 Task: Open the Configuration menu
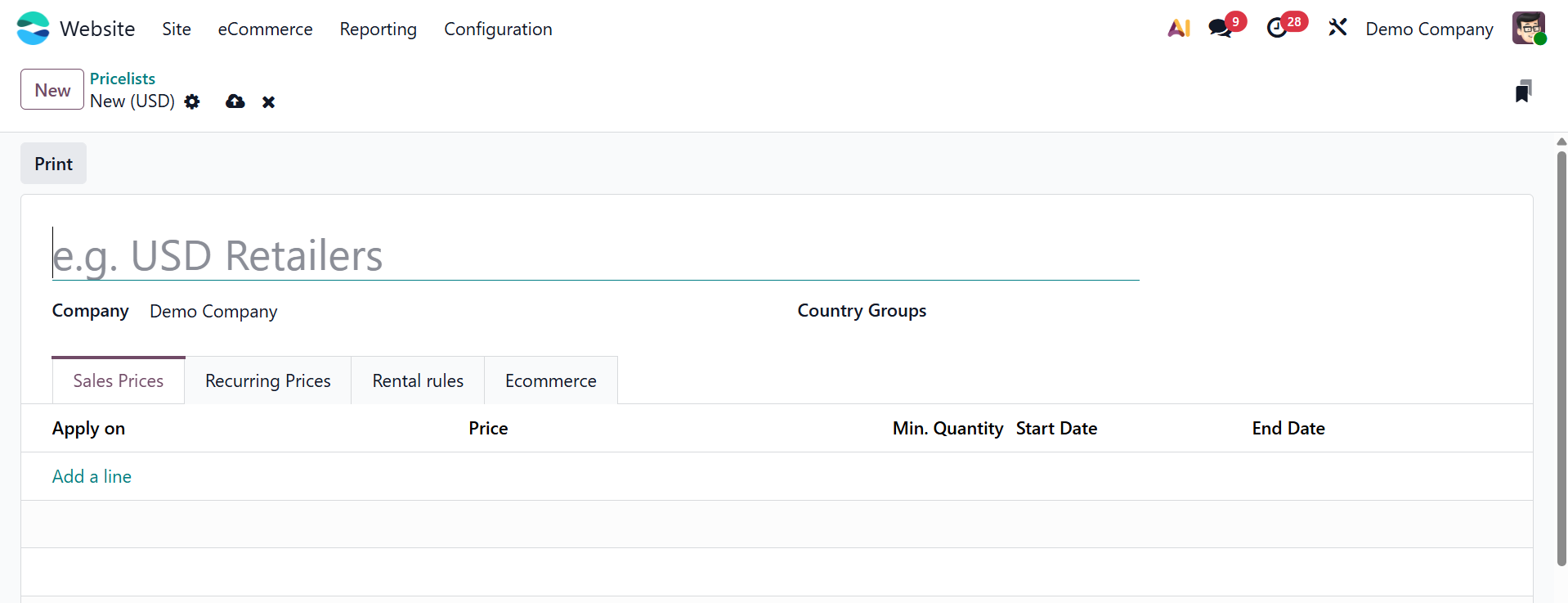click(498, 29)
